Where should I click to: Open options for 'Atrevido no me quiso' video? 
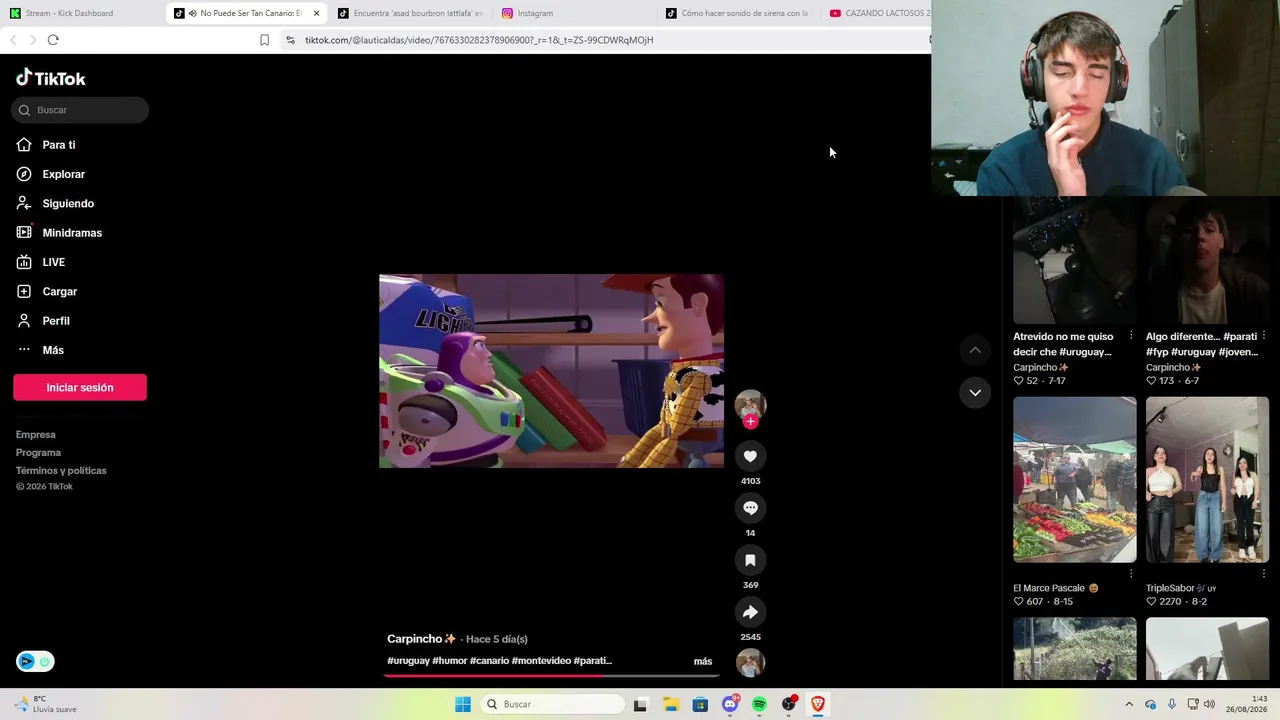pos(1131,336)
